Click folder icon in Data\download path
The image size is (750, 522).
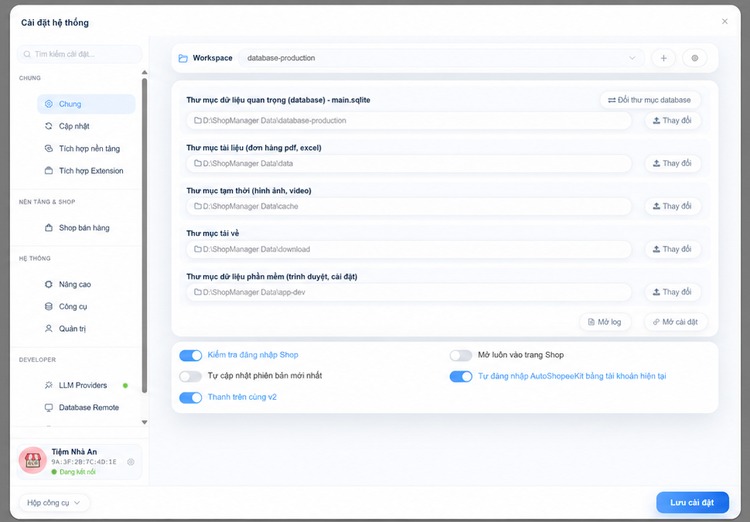point(198,249)
